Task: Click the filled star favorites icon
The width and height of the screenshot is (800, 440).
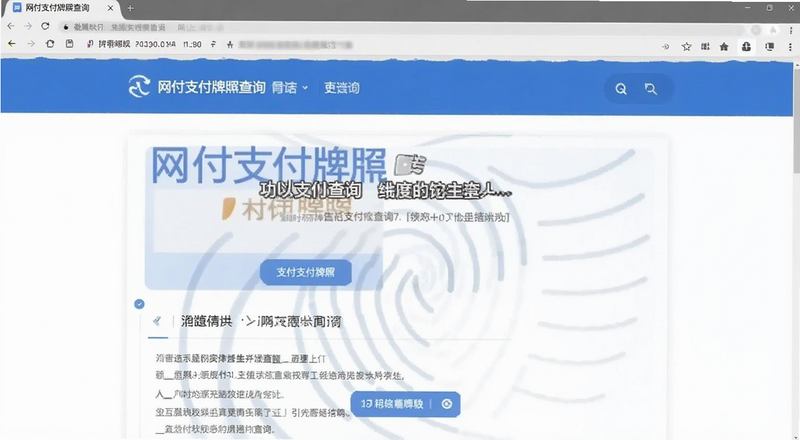Action: (724, 47)
